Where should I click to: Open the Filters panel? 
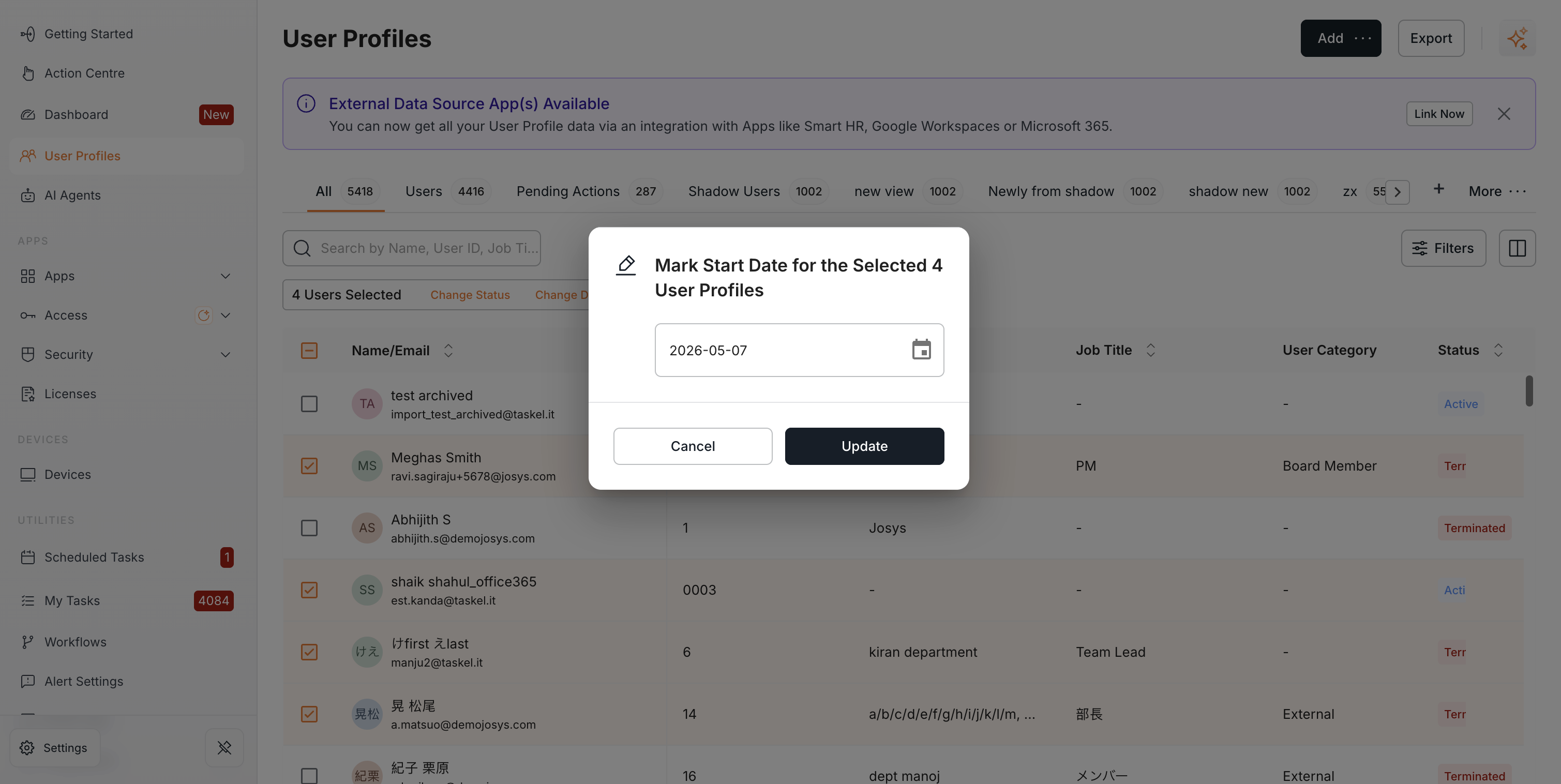pyautogui.click(x=1444, y=248)
